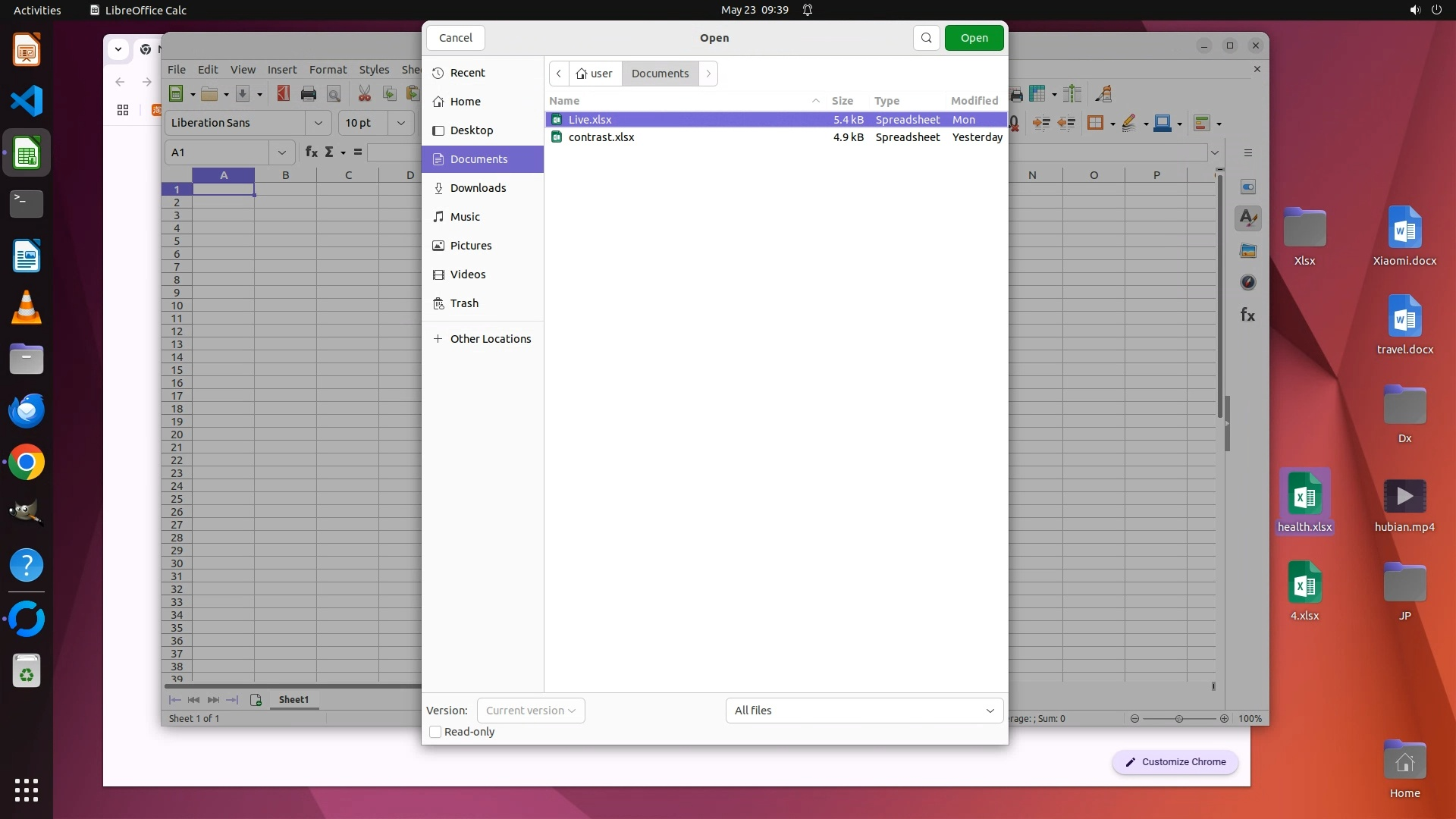Click the Print icon in Calc toolbar
This screenshot has height=819, width=1456.
308,94
